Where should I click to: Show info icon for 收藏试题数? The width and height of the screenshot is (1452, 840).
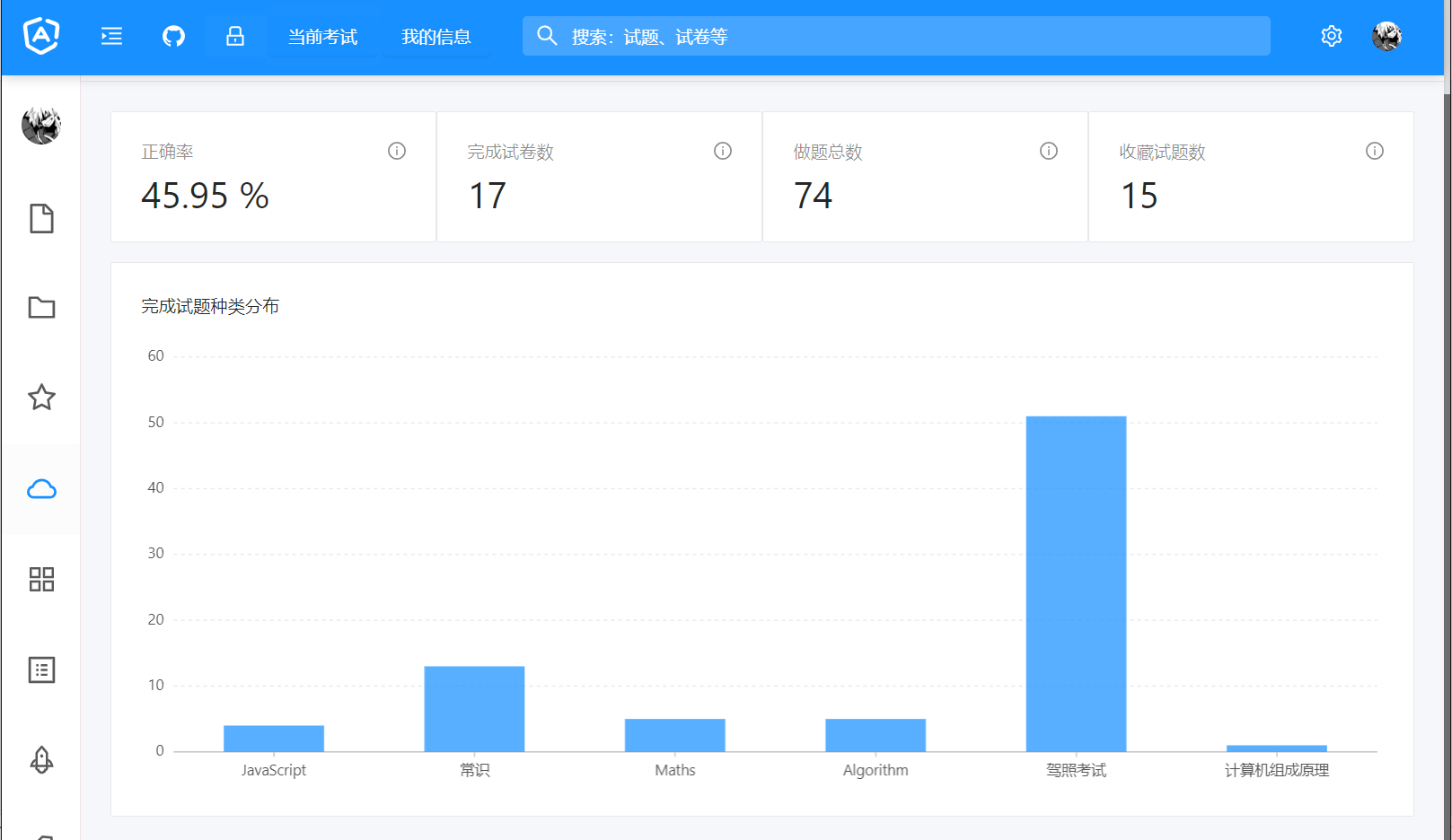[1374, 151]
